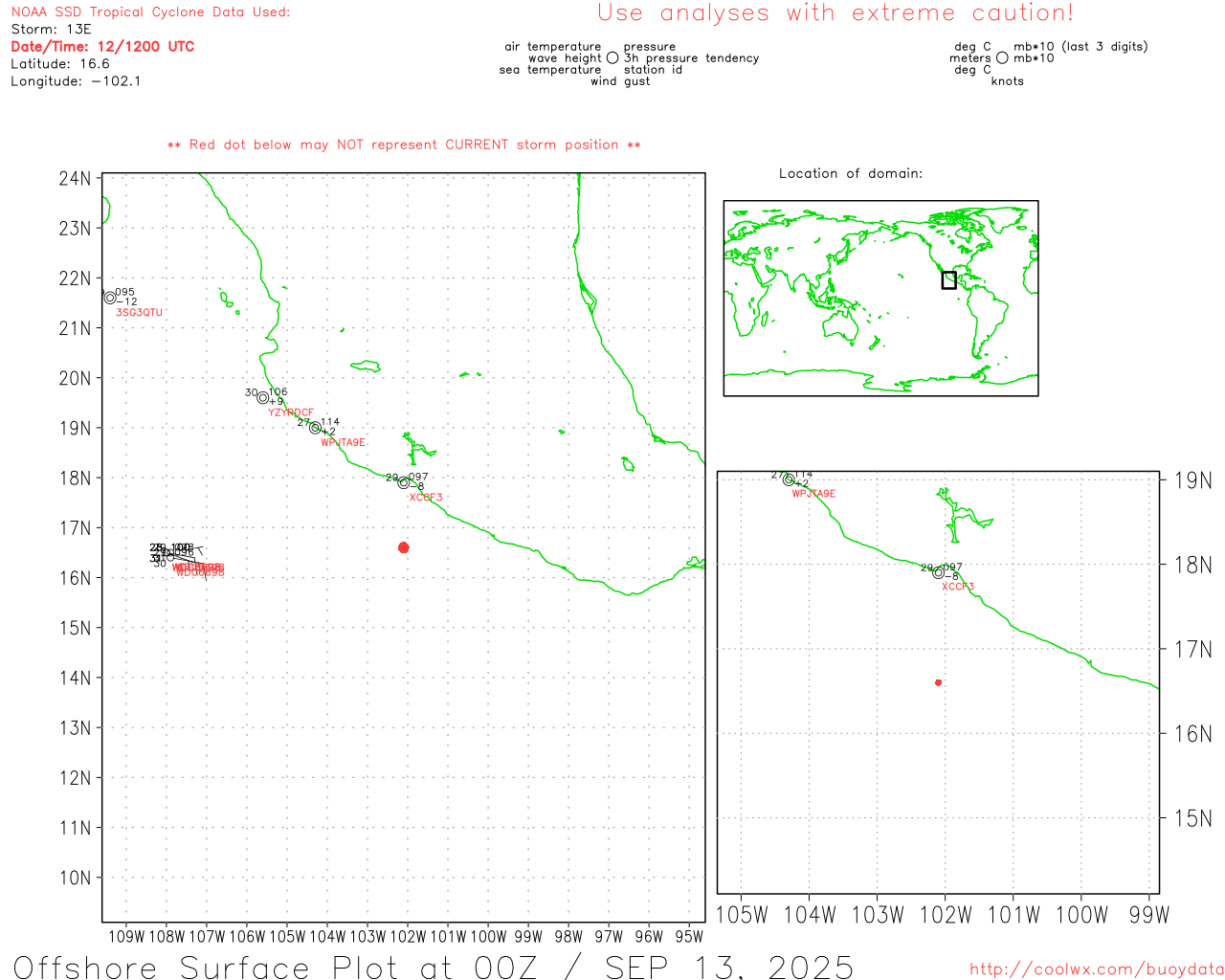Click station circle marker above YZYRDCF label
The width and height of the screenshot is (1225, 980).
pyautogui.click(x=263, y=398)
